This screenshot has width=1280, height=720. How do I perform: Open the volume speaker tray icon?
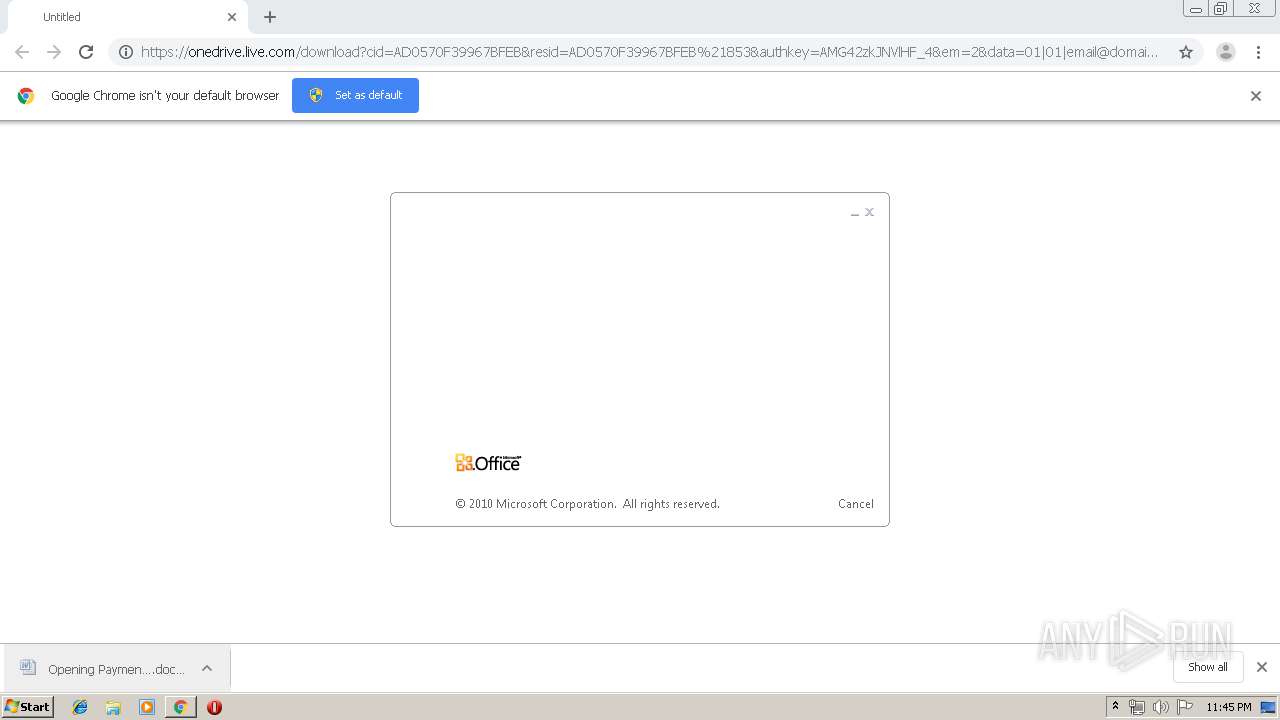(x=1161, y=707)
